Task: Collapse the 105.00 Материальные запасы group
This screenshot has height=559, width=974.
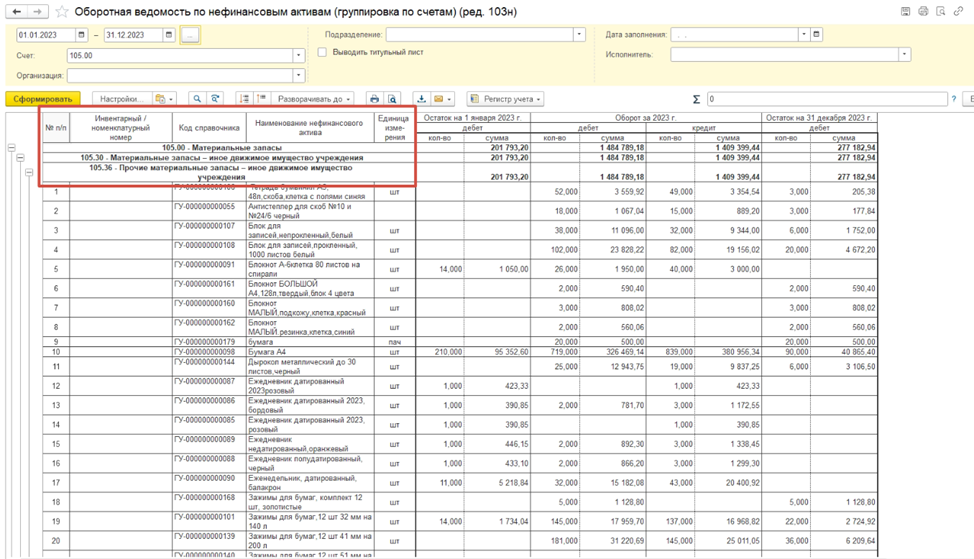Action: [x=11, y=148]
